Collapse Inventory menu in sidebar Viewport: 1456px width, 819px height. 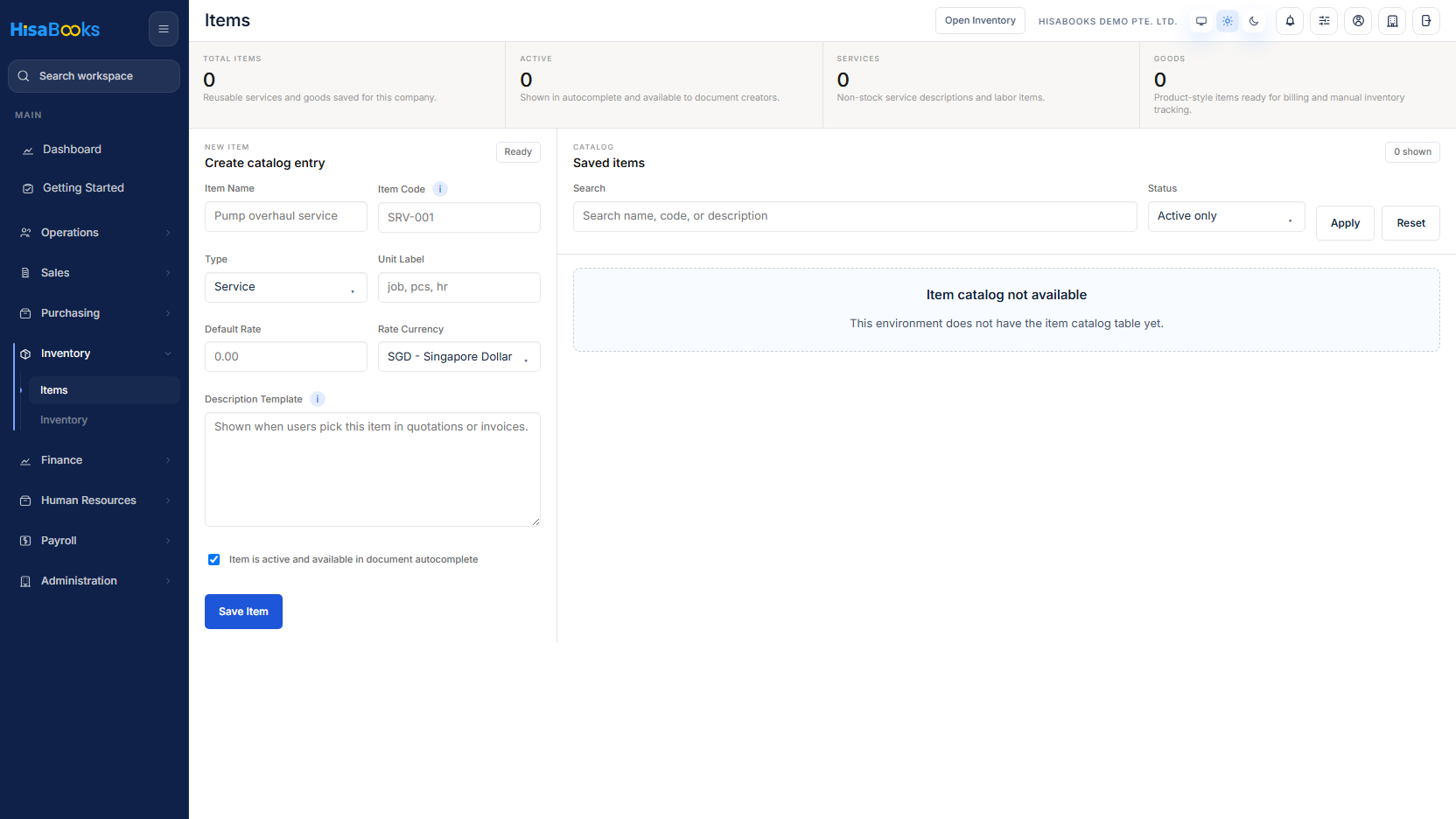94,353
